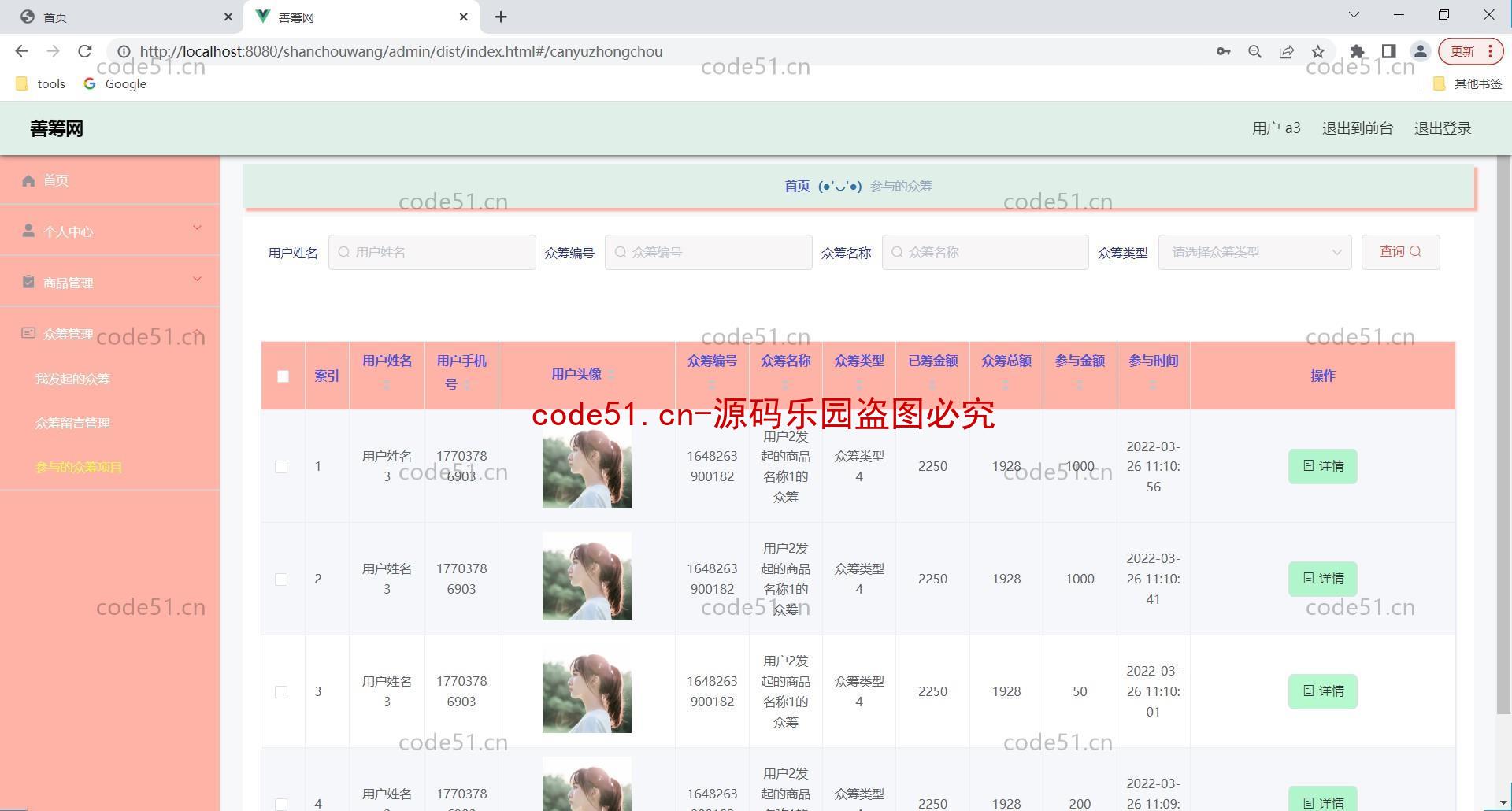Click the 众筹编号 search field

pos(708,252)
